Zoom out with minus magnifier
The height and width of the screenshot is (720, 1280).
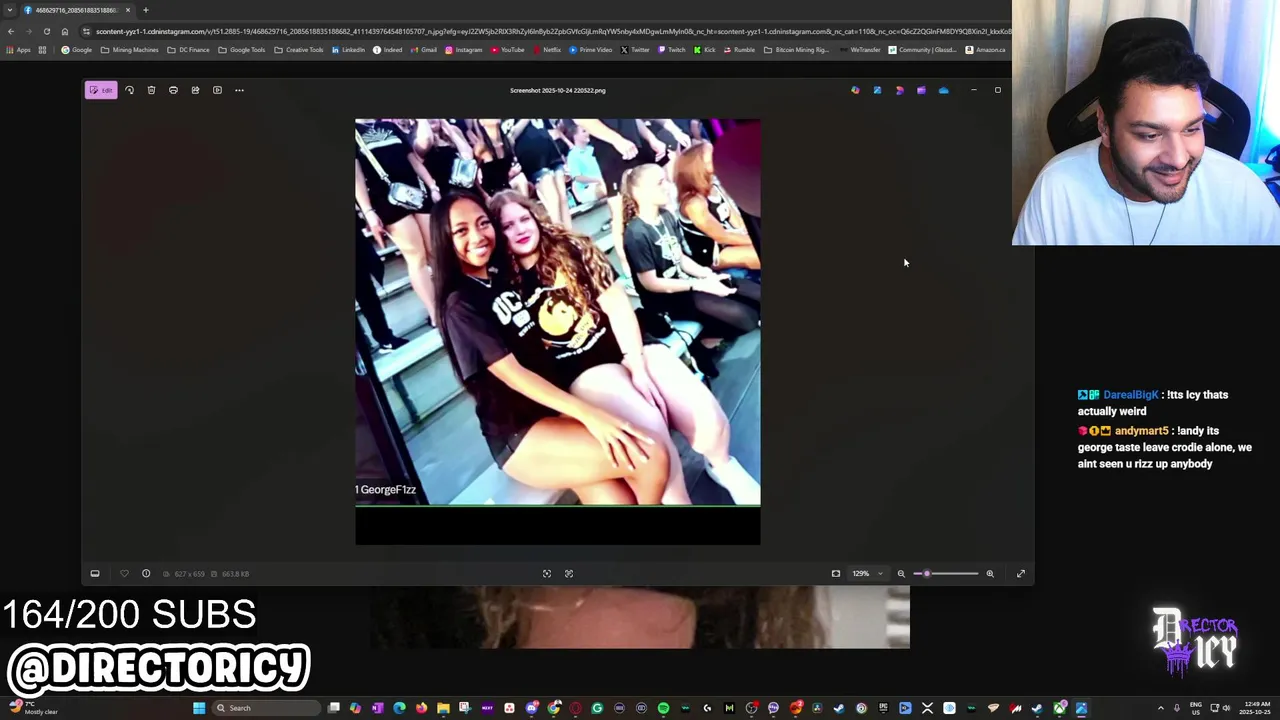pyautogui.click(x=901, y=574)
